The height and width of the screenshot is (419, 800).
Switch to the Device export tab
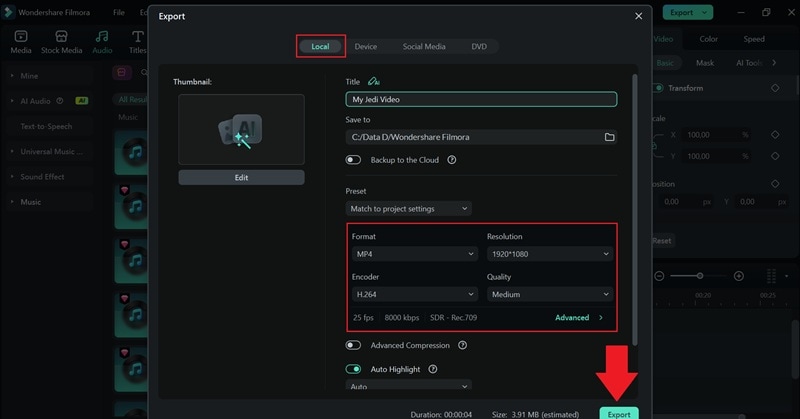(365, 46)
